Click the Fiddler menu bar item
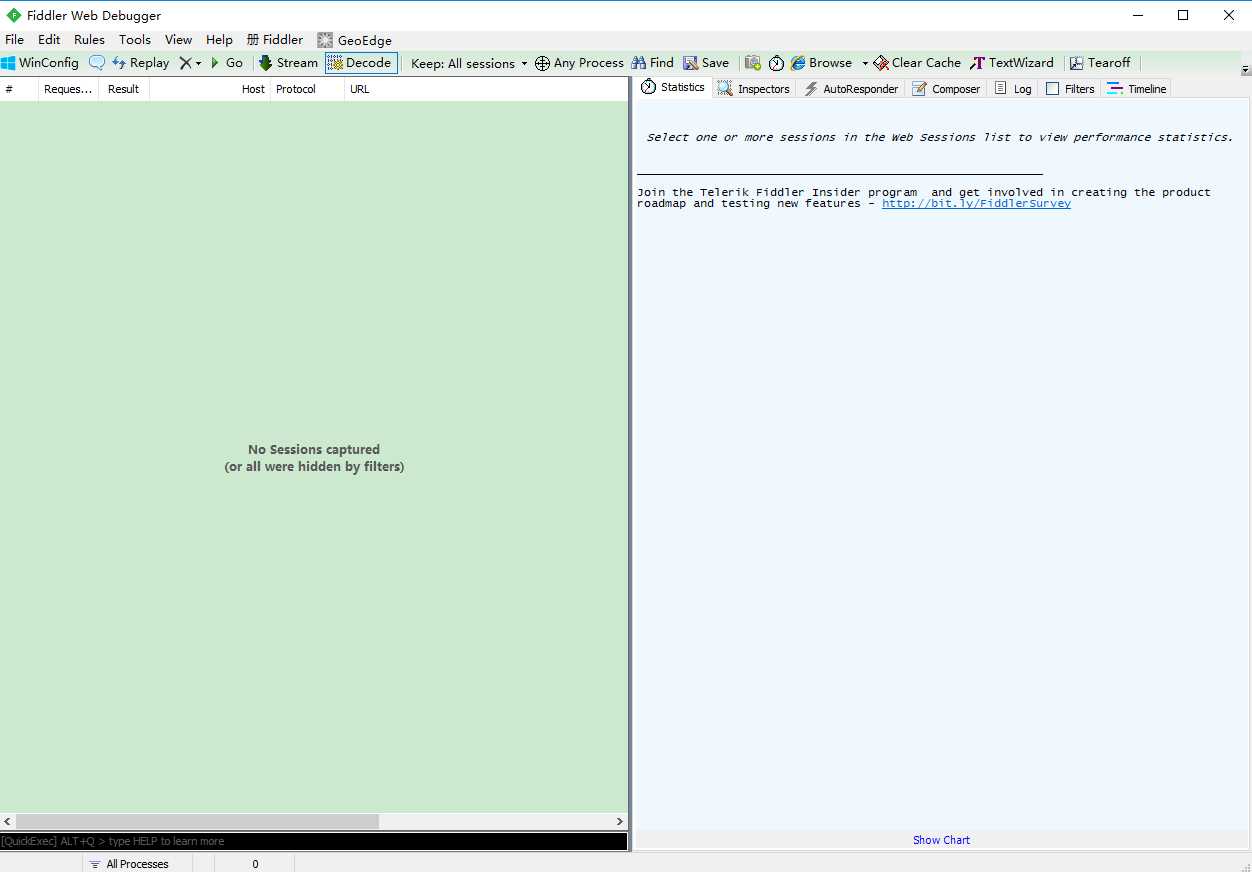Image resolution: width=1252 pixels, height=872 pixels. click(275, 40)
